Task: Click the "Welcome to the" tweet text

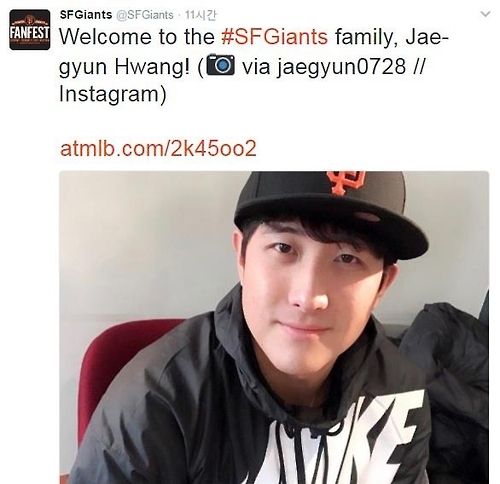Action: pos(137,37)
